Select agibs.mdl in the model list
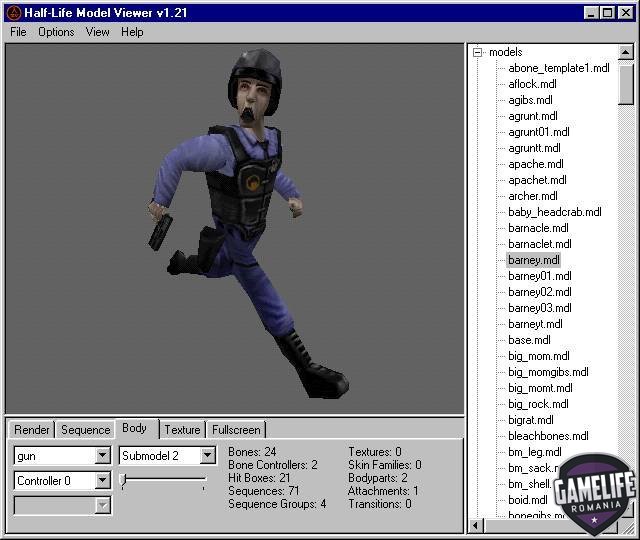The image size is (640, 540). coord(530,100)
